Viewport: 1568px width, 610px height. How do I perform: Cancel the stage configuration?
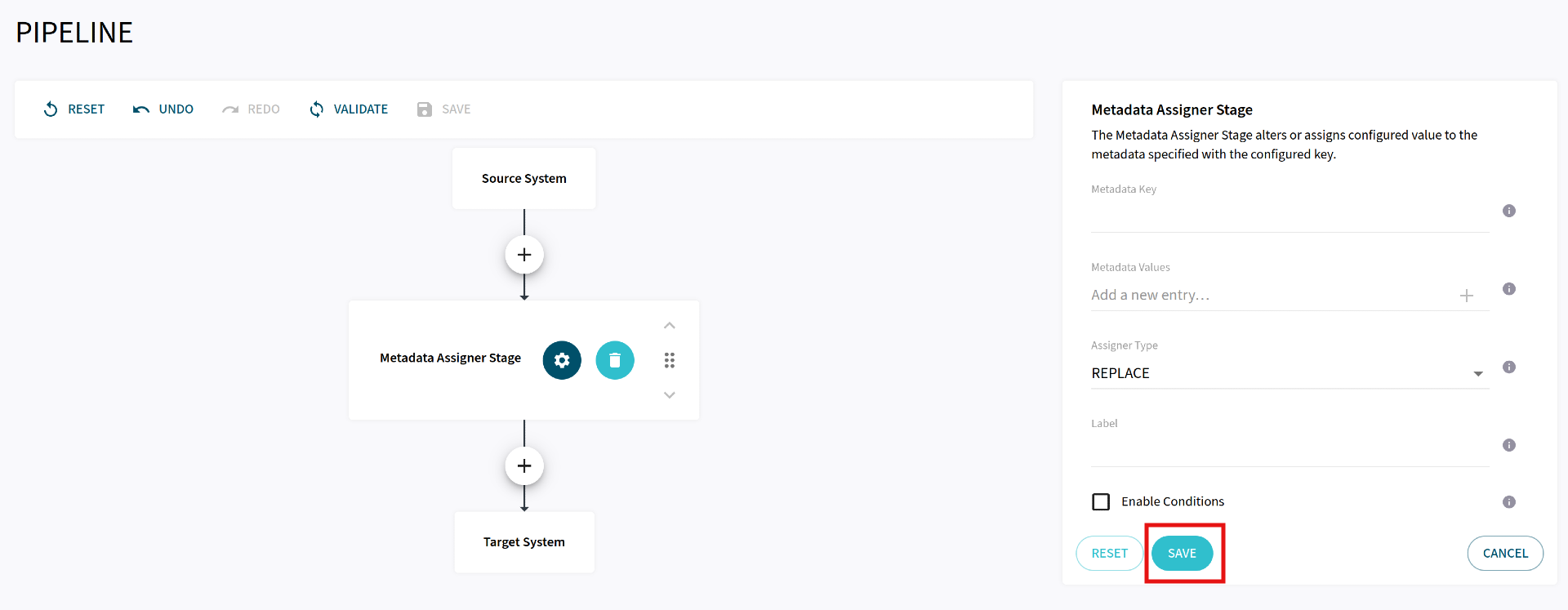1505,553
